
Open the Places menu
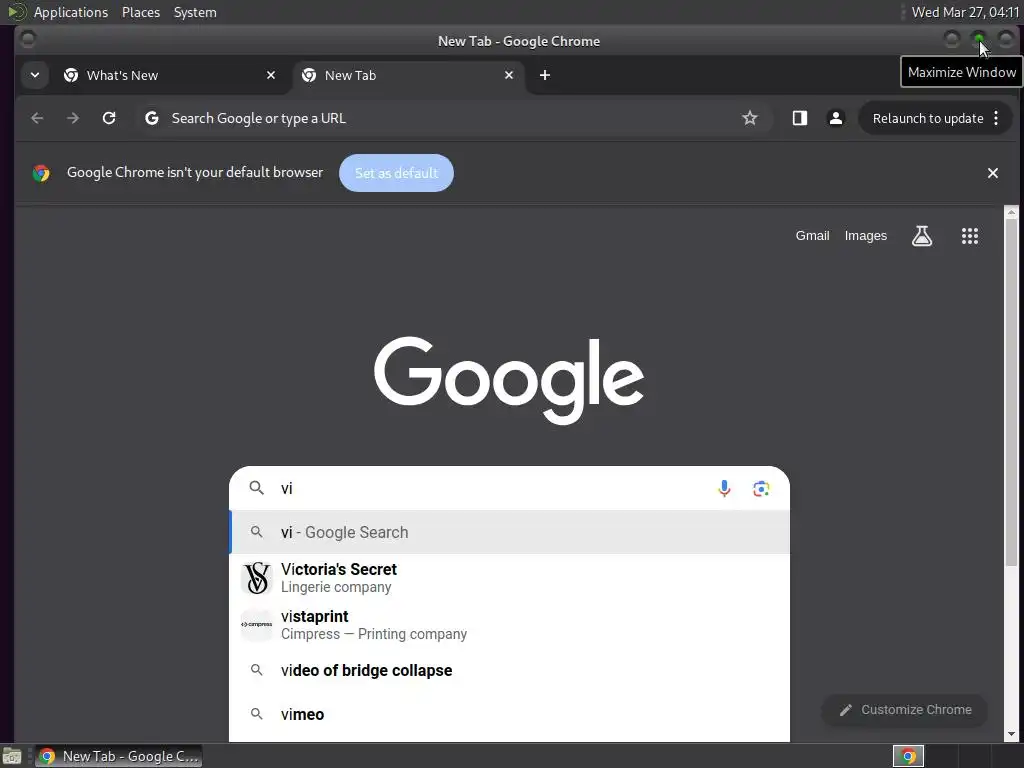141,12
